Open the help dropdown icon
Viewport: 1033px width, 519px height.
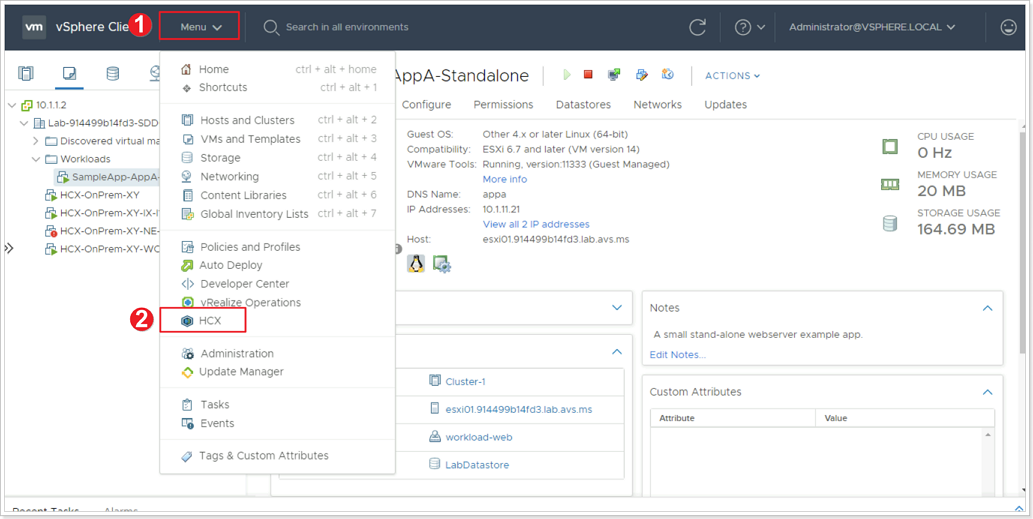[x=750, y=27]
